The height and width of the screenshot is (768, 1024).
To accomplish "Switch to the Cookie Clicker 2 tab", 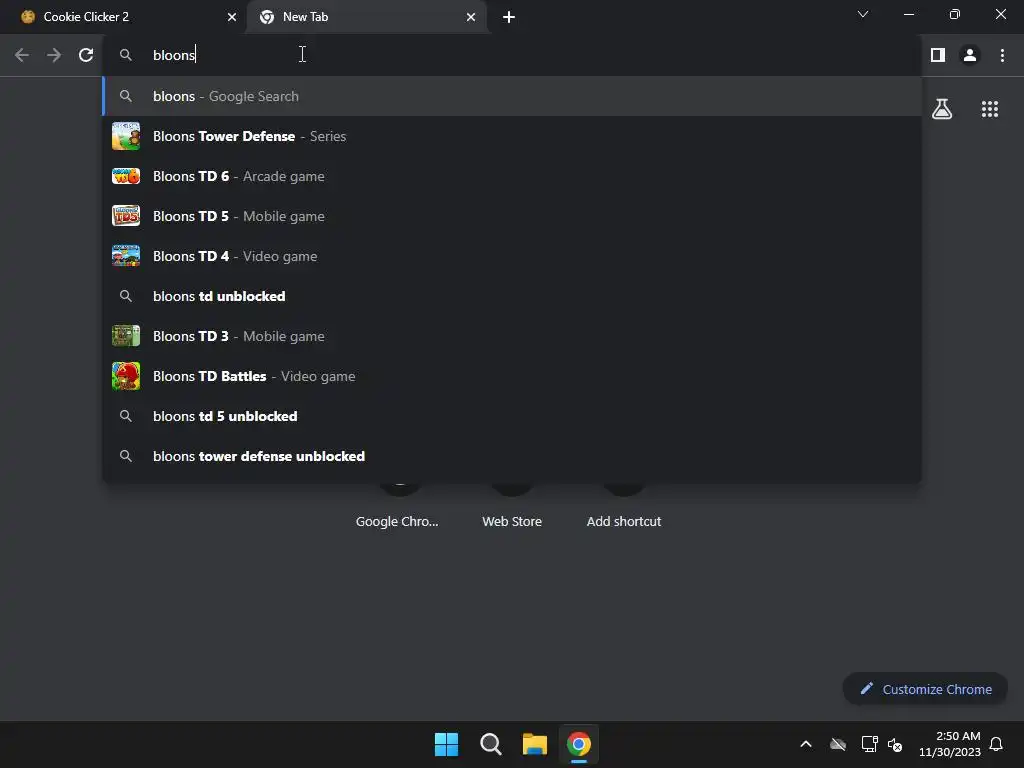I will click(x=124, y=17).
